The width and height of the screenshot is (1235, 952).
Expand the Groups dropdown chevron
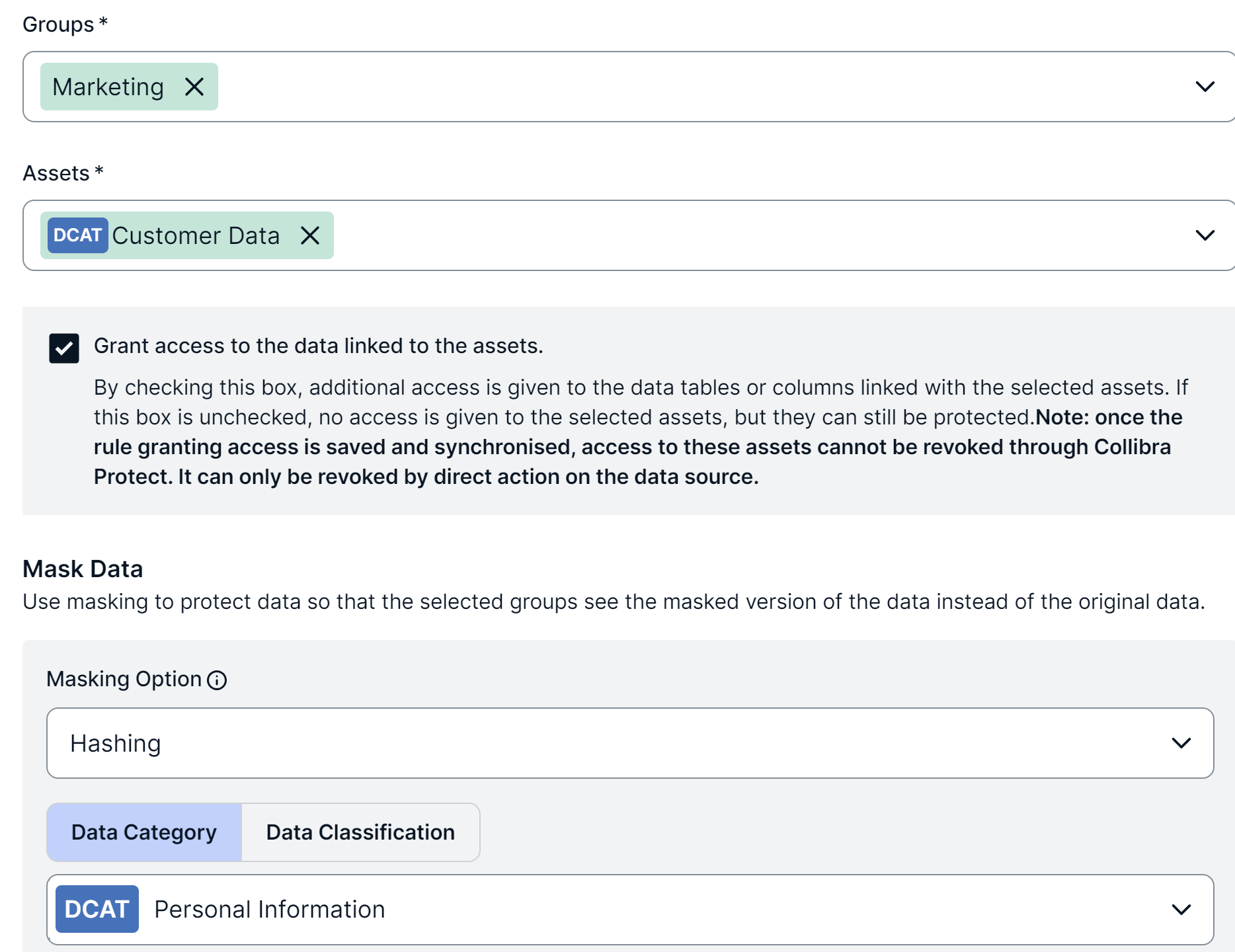(1205, 87)
